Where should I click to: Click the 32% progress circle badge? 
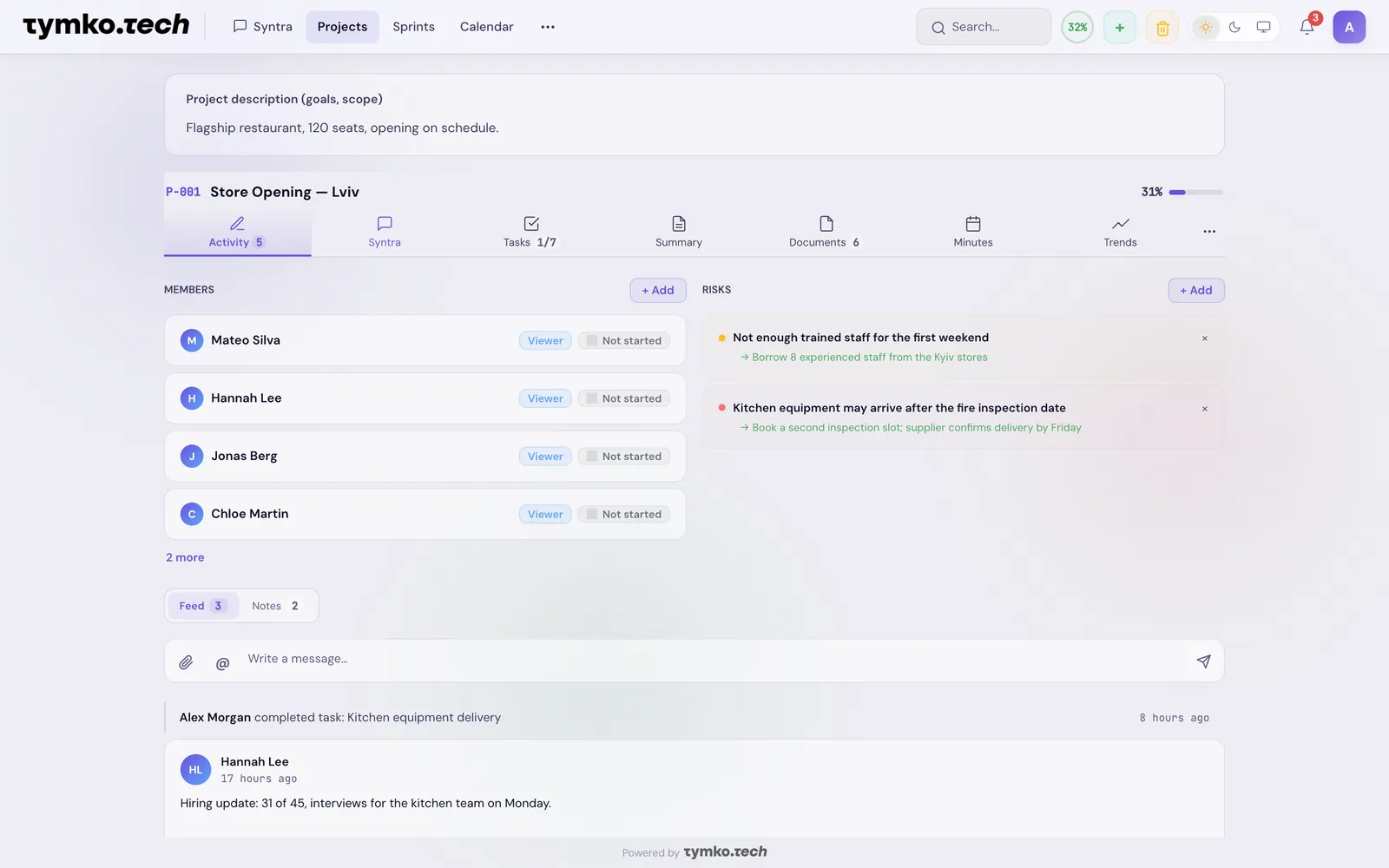click(1077, 27)
